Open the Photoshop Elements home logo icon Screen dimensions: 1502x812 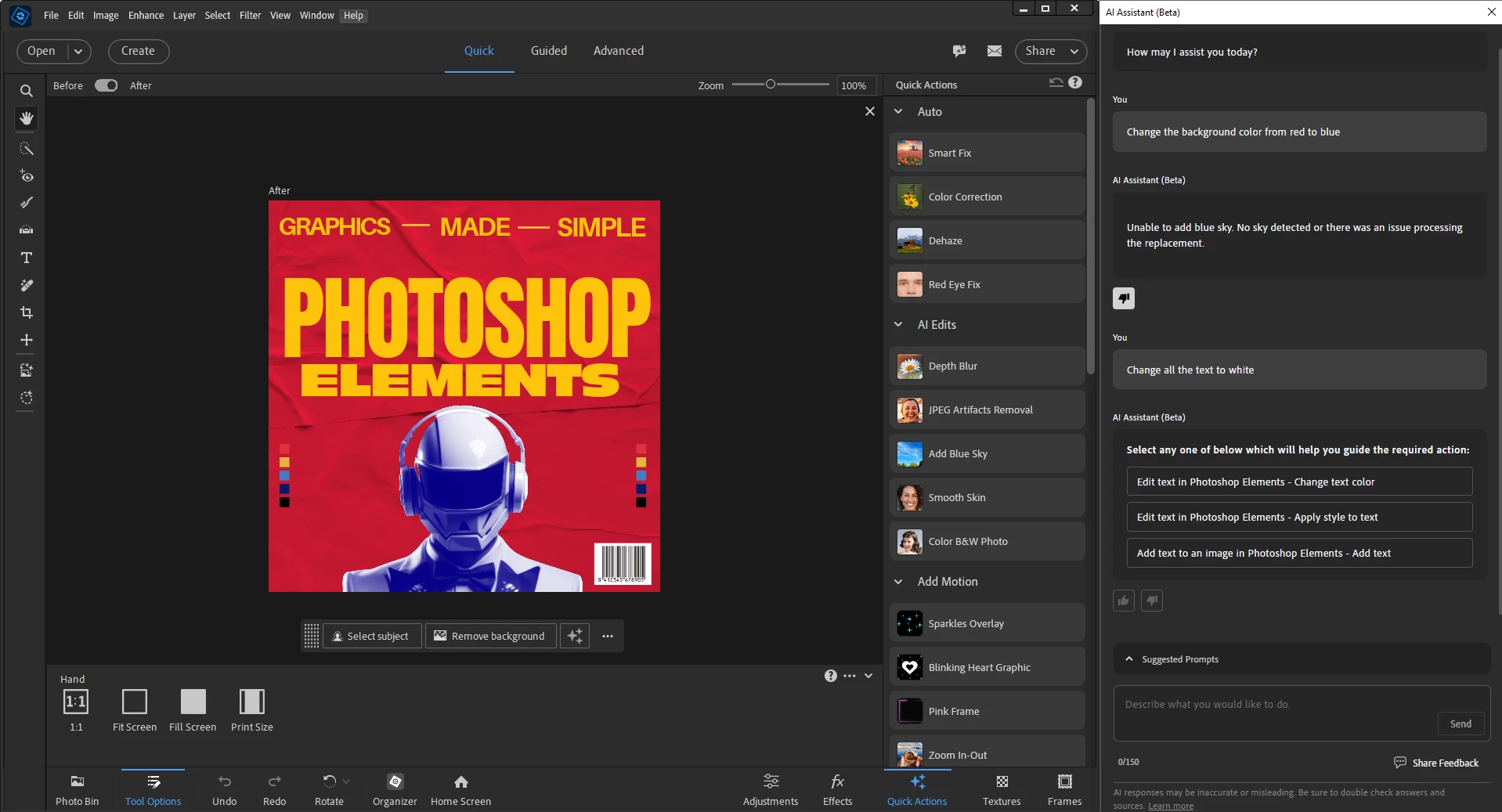20,15
